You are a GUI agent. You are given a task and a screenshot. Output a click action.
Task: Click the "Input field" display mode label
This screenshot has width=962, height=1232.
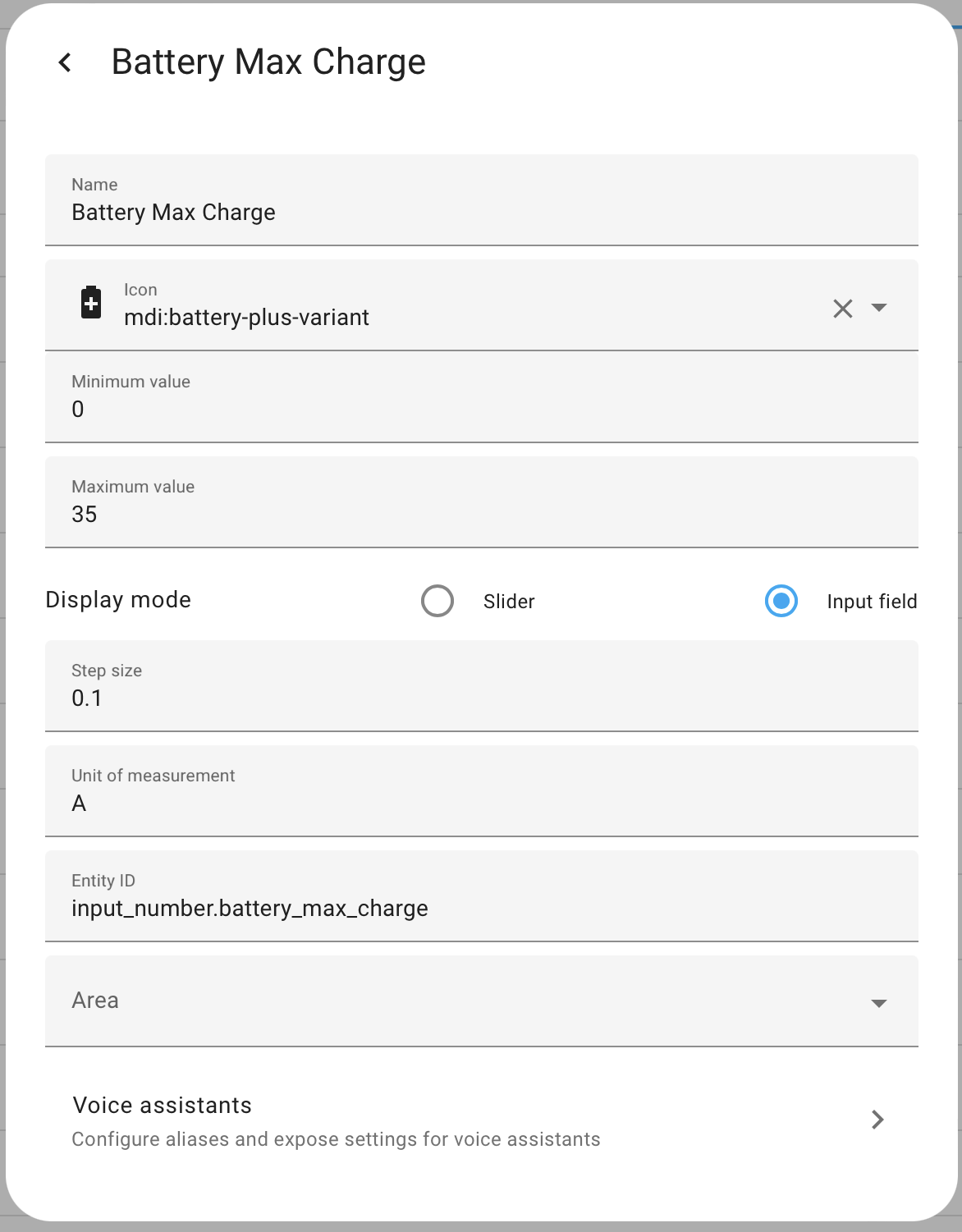(x=872, y=602)
